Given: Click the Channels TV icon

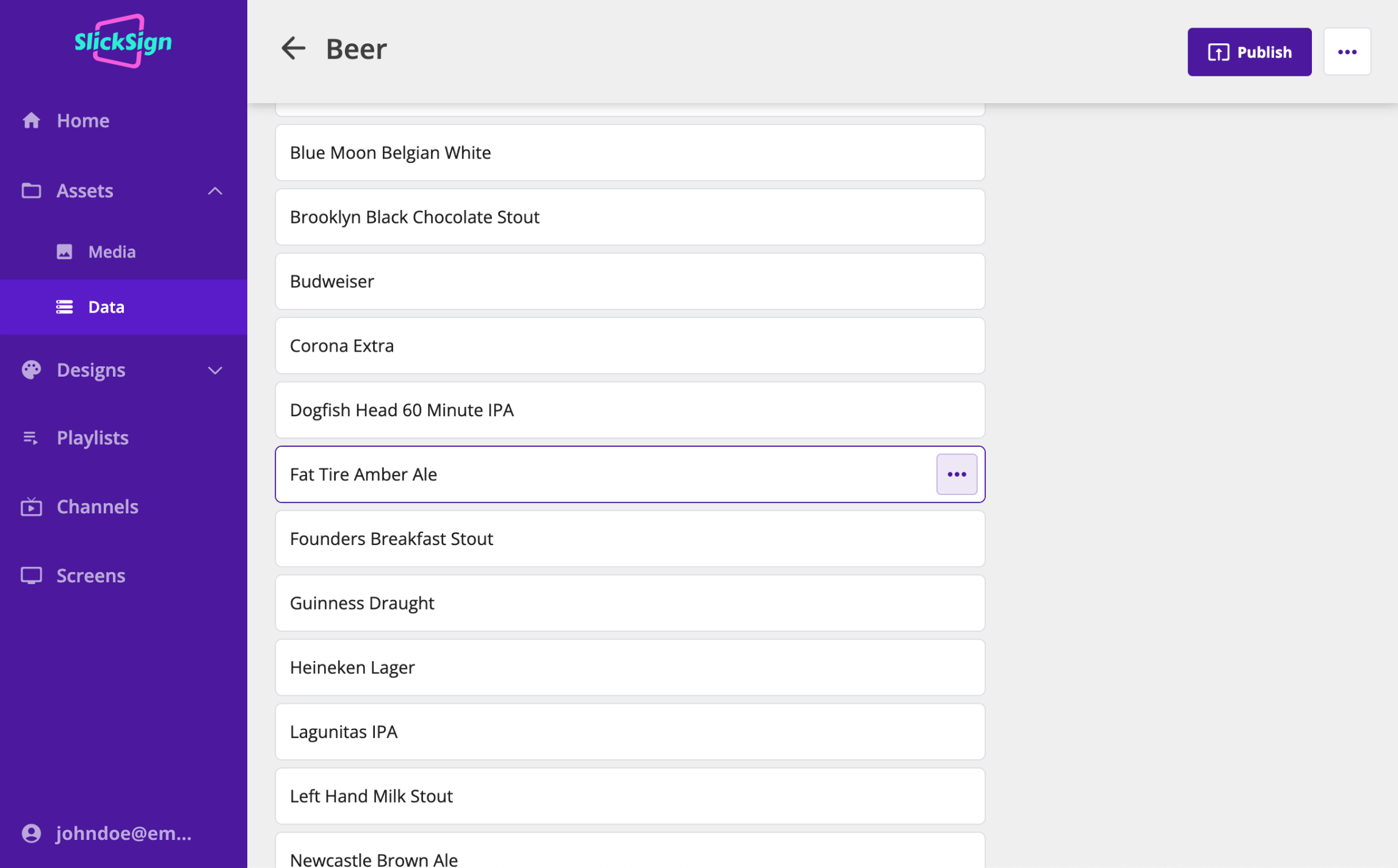Looking at the screenshot, I should [x=31, y=506].
